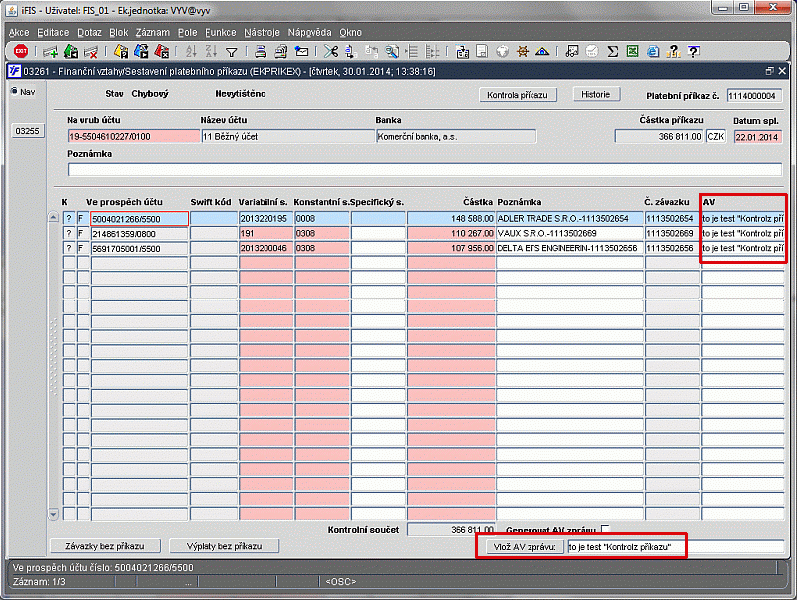Screen dimensions: 797x600
Task: Click note cell DELTA EFS ENGINEERIN-1113502656
Action: [x=570, y=248]
